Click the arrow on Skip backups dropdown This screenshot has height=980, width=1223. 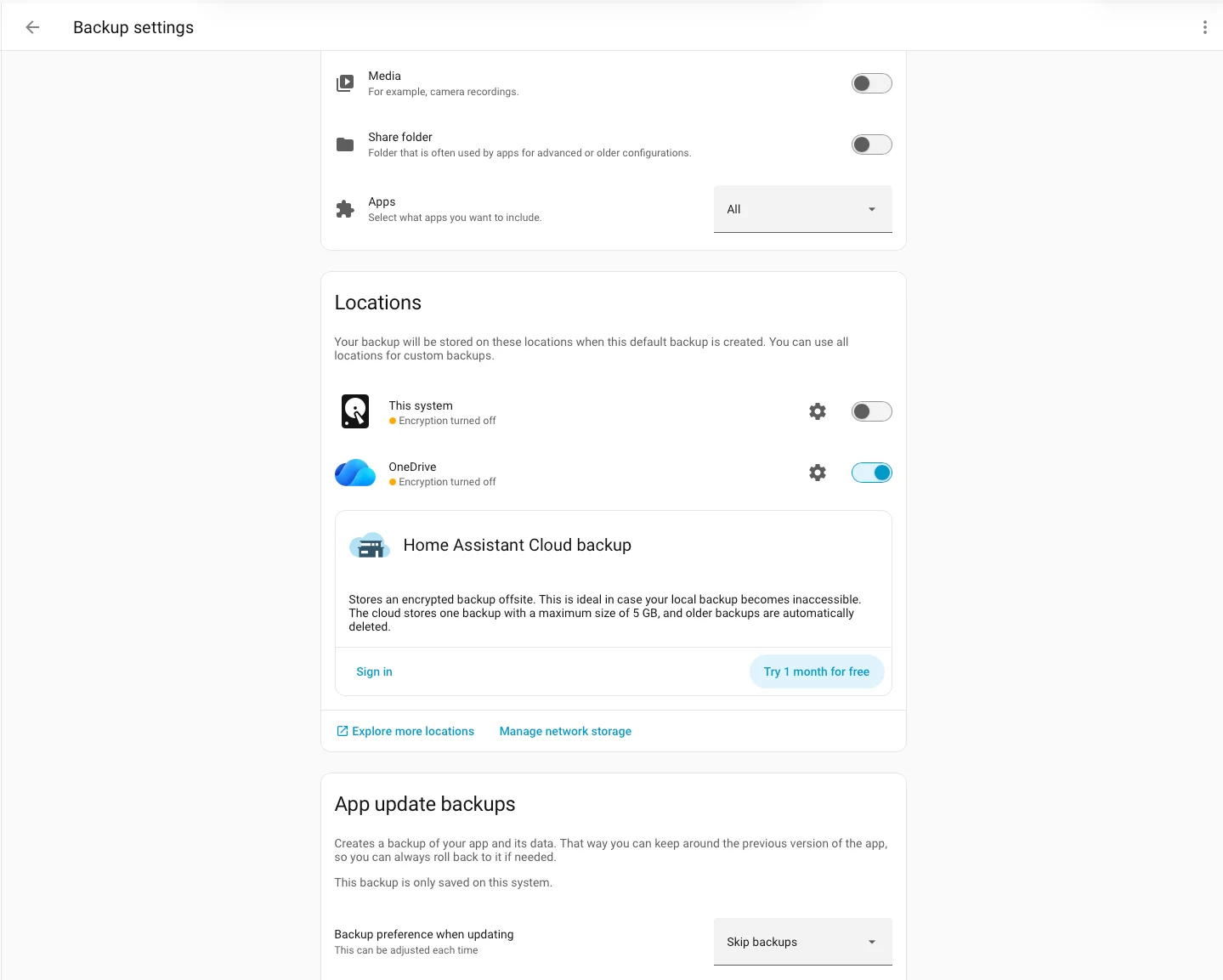[872, 942]
